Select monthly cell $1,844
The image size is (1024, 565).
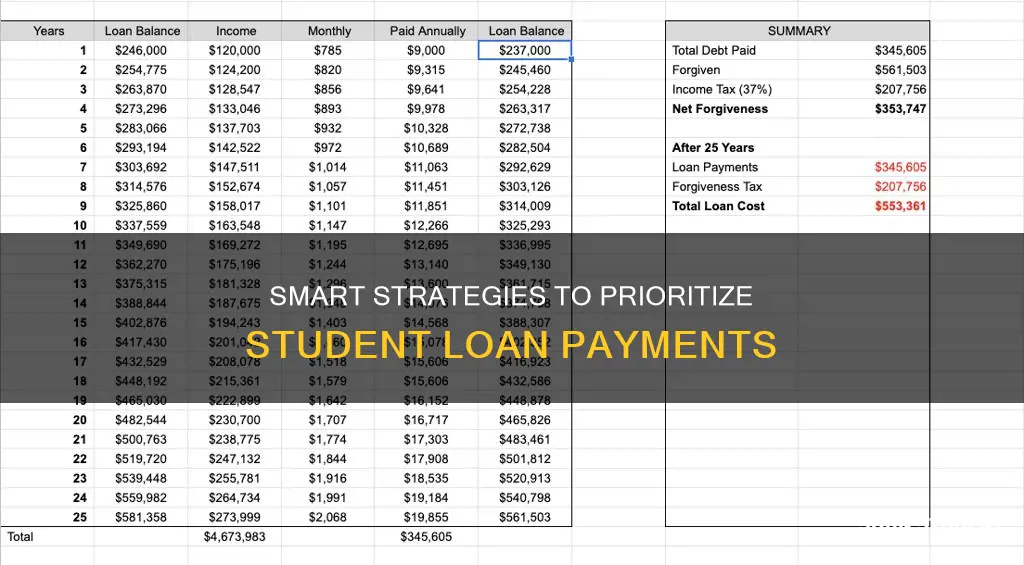pos(327,459)
